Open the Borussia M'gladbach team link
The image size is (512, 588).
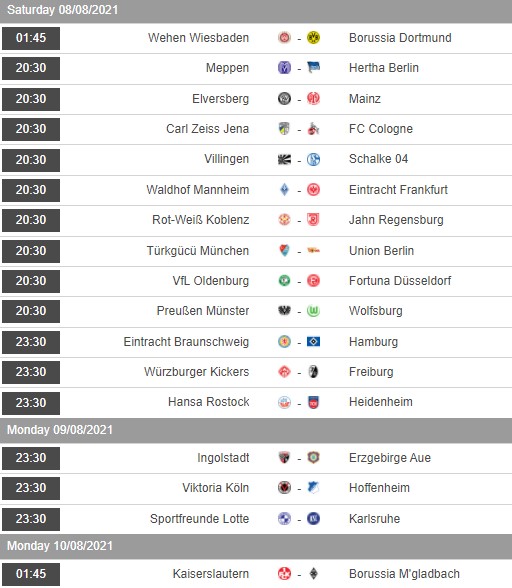point(404,574)
